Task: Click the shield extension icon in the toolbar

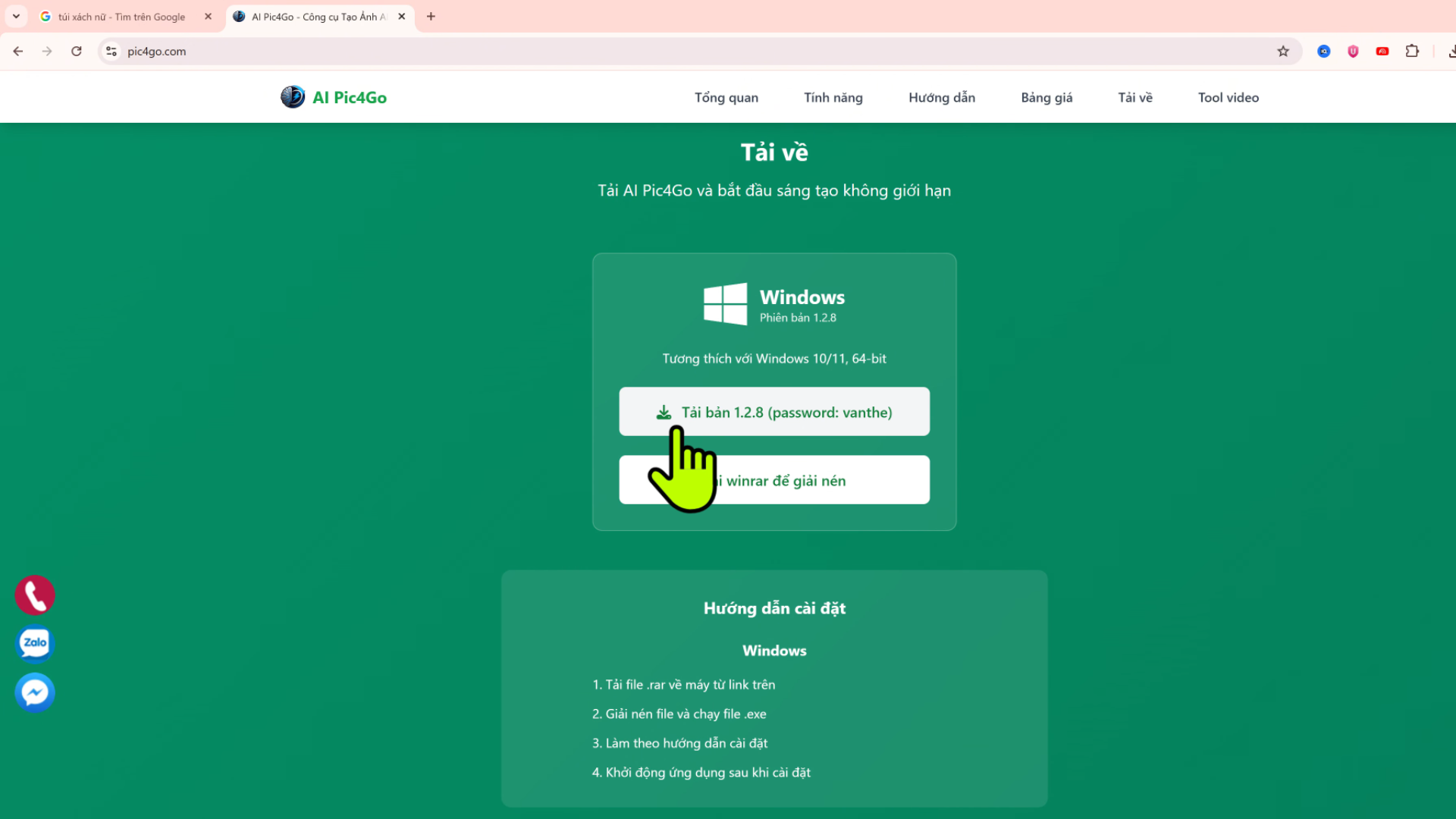Action: click(x=1353, y=52)
